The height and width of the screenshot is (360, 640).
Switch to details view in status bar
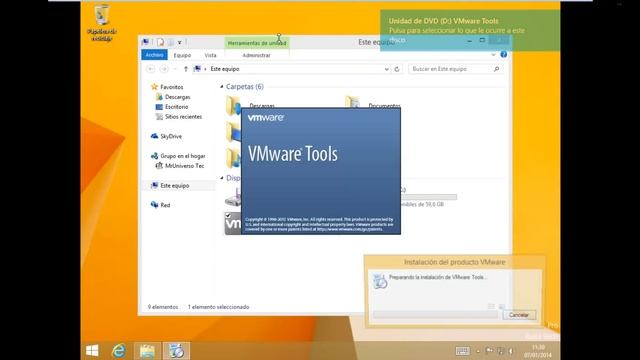pos(491,307)
